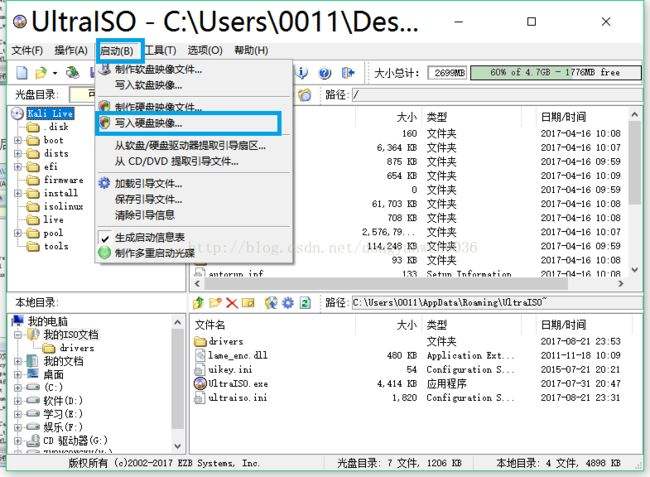The width and height of the screenshot is (650, 477).
Task: Click the New folder icon in local toolbar
Action: pos(215,303)
